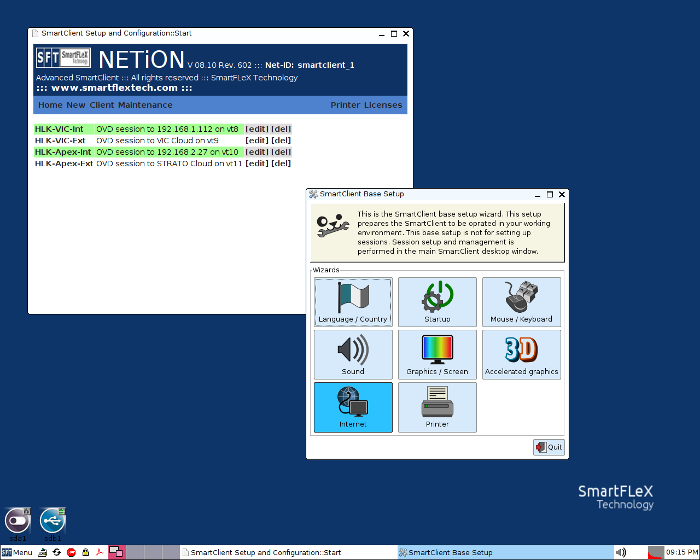Screen dimensions: 700x560
Task: Open the Mouse / Keyboard wizard
Action: point(521,301)
